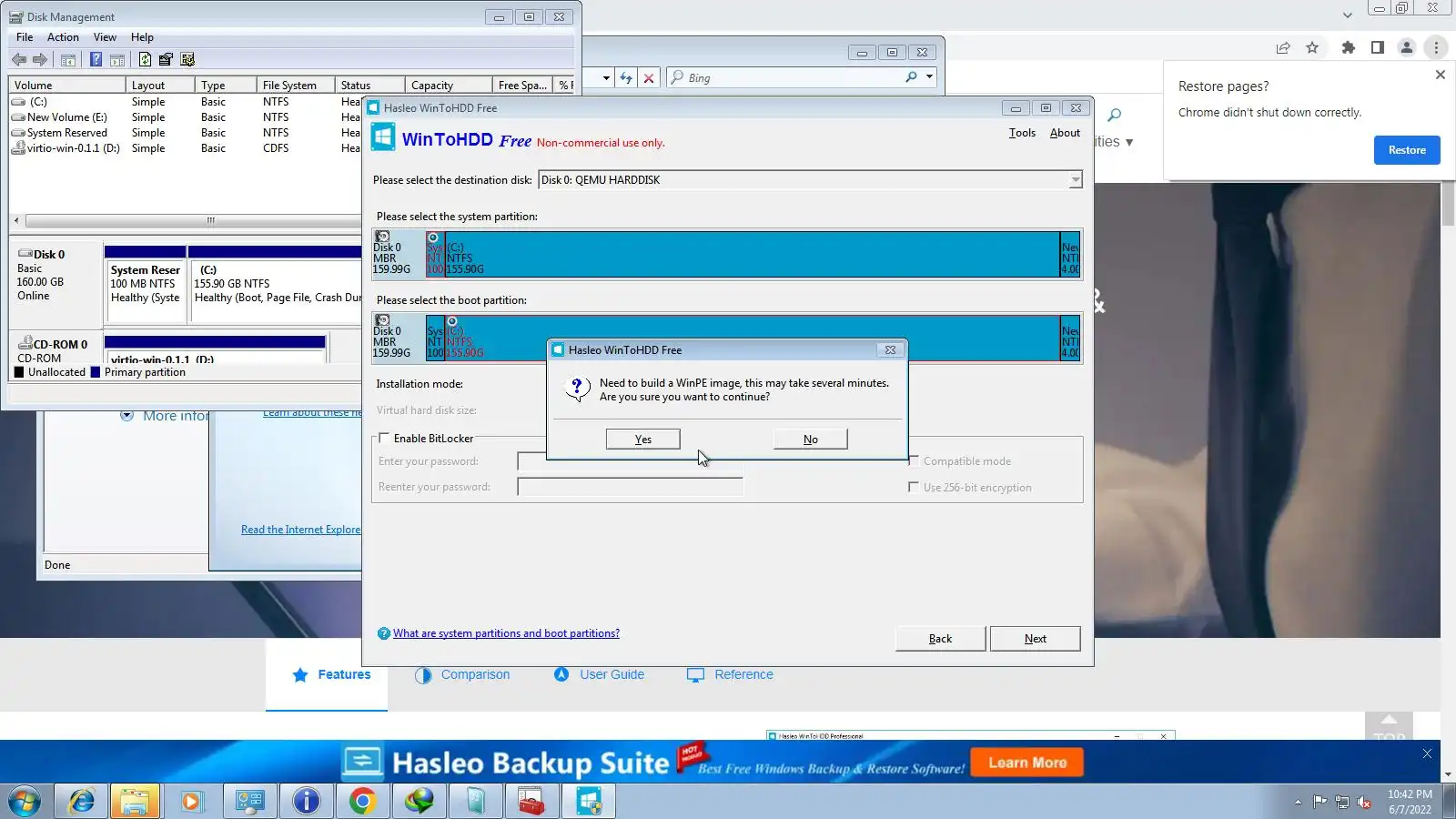Select the system partition radio button

[433, 238]
